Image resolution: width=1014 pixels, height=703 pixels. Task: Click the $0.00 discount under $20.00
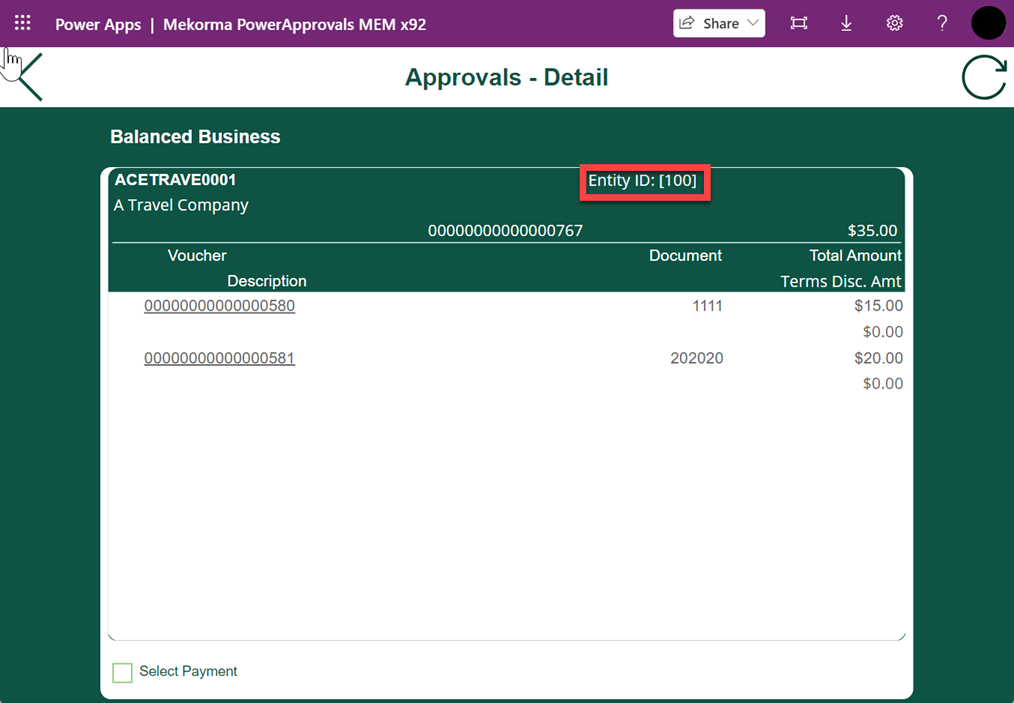883,384
